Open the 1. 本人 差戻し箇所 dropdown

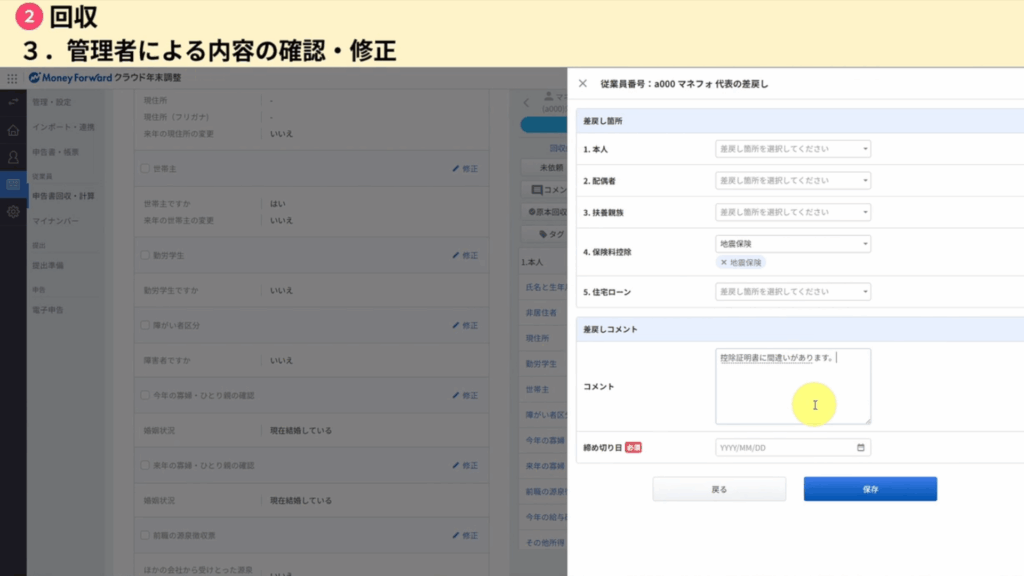pos(793,149)
